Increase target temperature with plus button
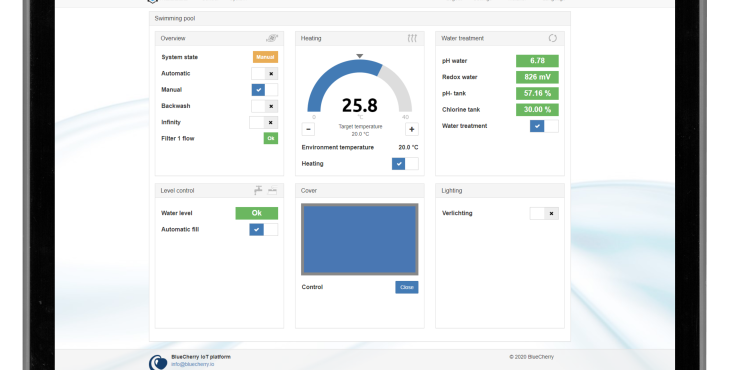Viewport: 740px width, 370px height. point(412,129)
